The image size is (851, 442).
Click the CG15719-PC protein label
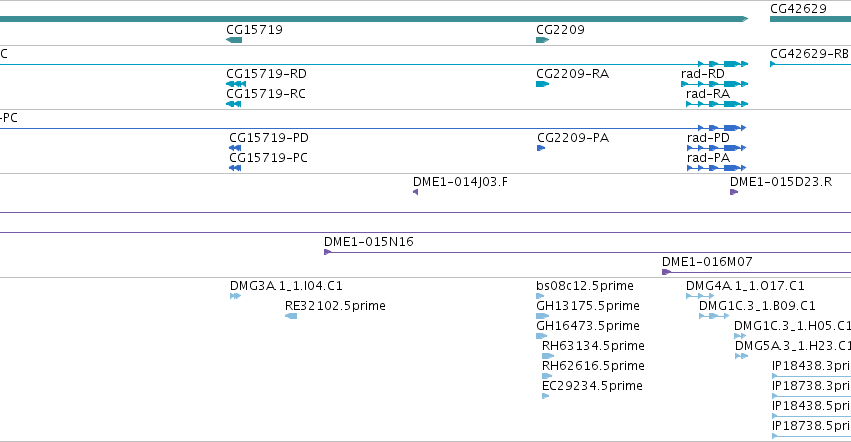pyautogui.click(x=268, y=157)
